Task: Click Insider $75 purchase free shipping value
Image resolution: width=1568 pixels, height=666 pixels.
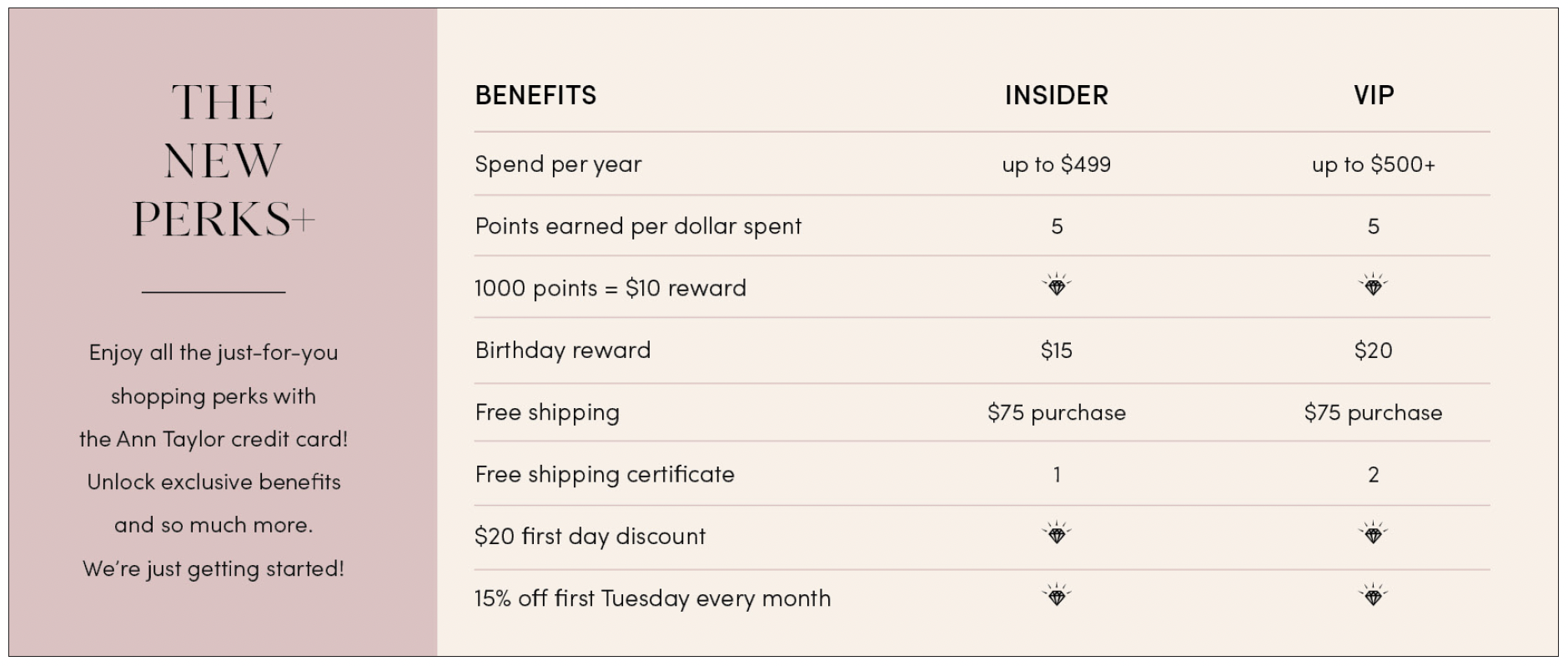Action: click(1056, 412)
